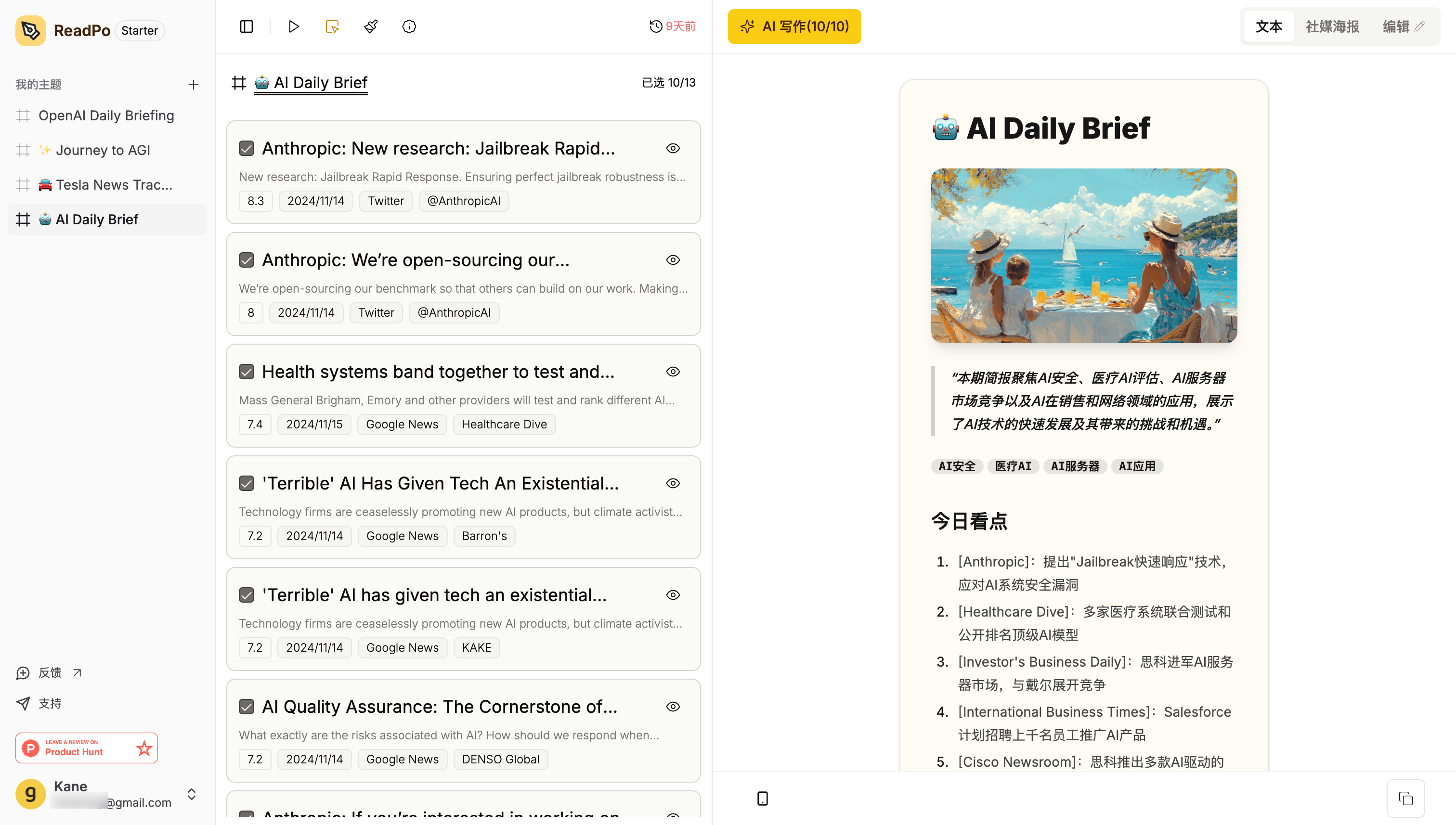Viewport: 1456px width, 825px height.
Task: Add a new topic with plus icon
Action: pyautogui.click(x=193, y=84)
